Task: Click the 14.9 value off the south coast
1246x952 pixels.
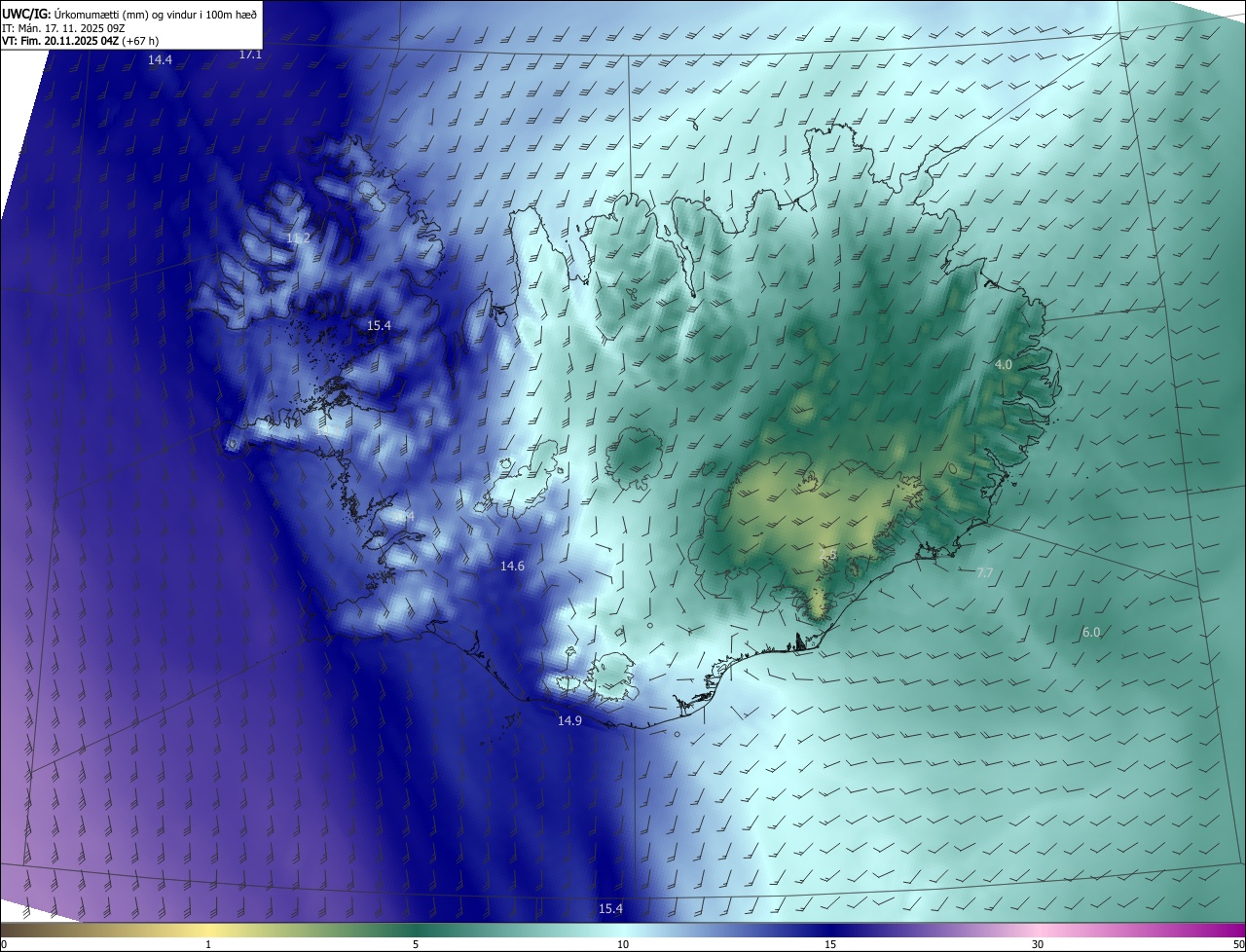Action: click(569, 721)
